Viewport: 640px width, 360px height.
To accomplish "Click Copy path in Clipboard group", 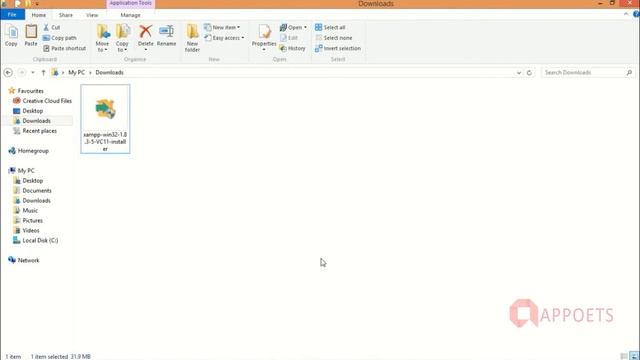I will click(60, 38).
